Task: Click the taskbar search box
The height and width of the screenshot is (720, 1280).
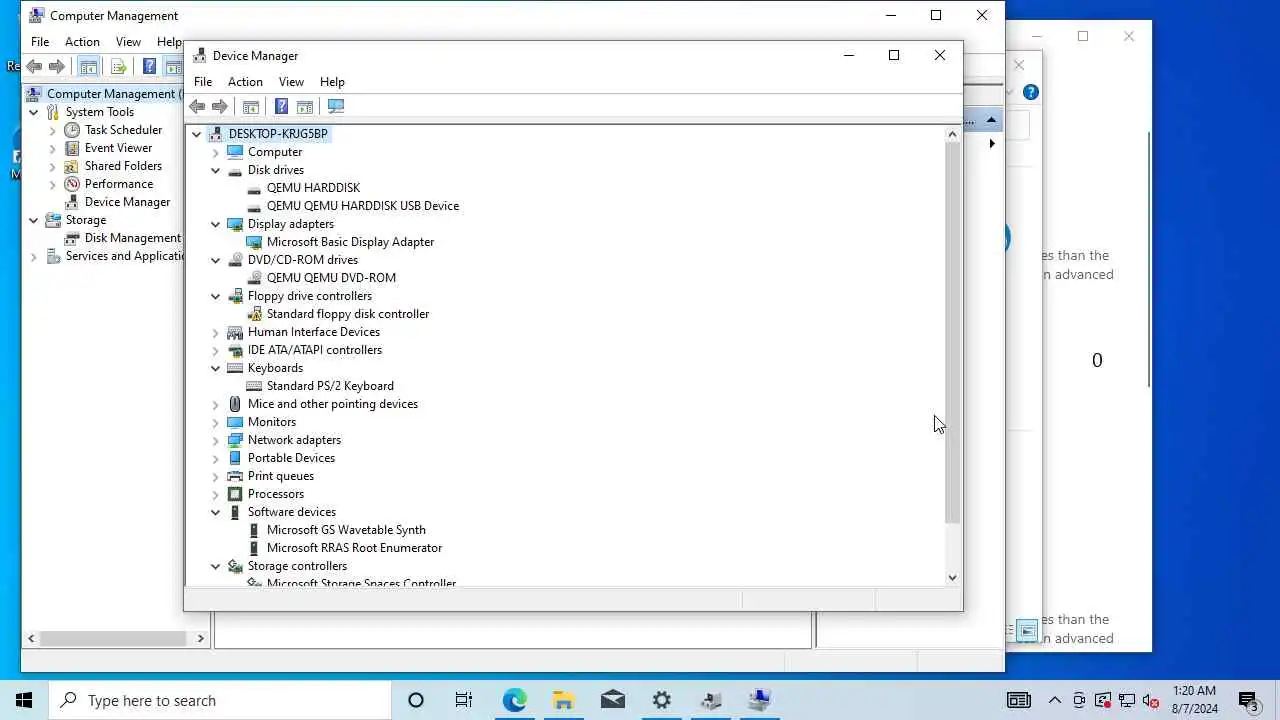Action: pyautogui.click(x=220, y=700)
